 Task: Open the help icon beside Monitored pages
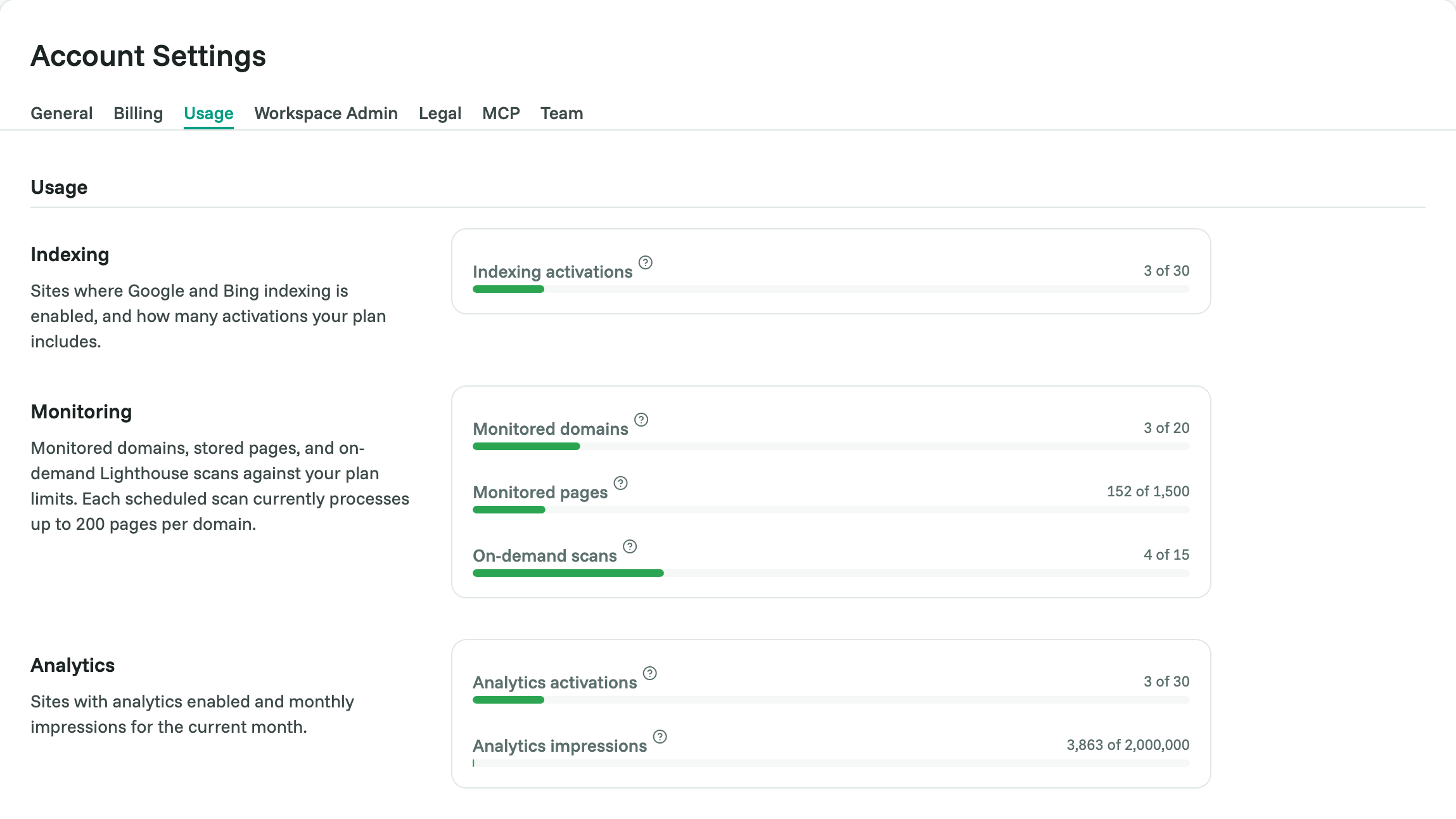621,483
